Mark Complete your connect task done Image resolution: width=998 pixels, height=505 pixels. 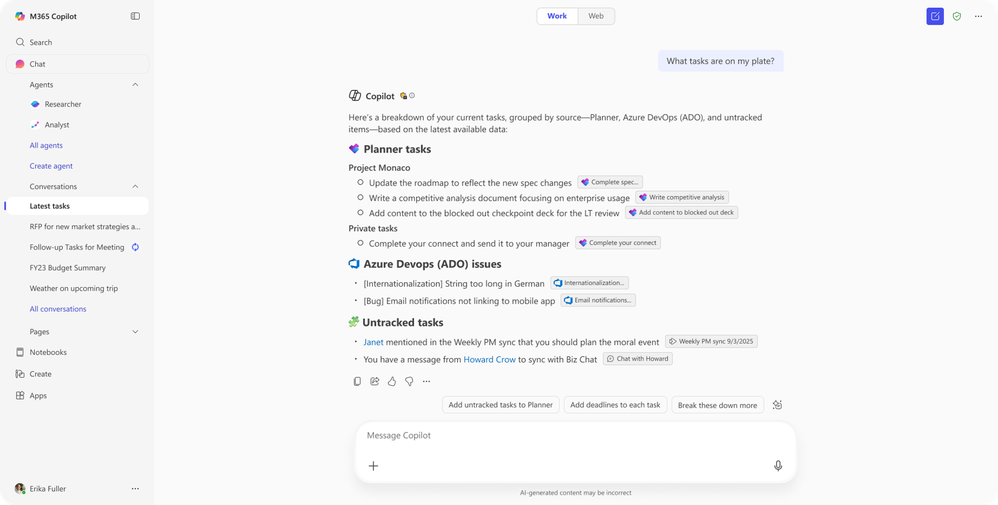[x=361, y=243]
